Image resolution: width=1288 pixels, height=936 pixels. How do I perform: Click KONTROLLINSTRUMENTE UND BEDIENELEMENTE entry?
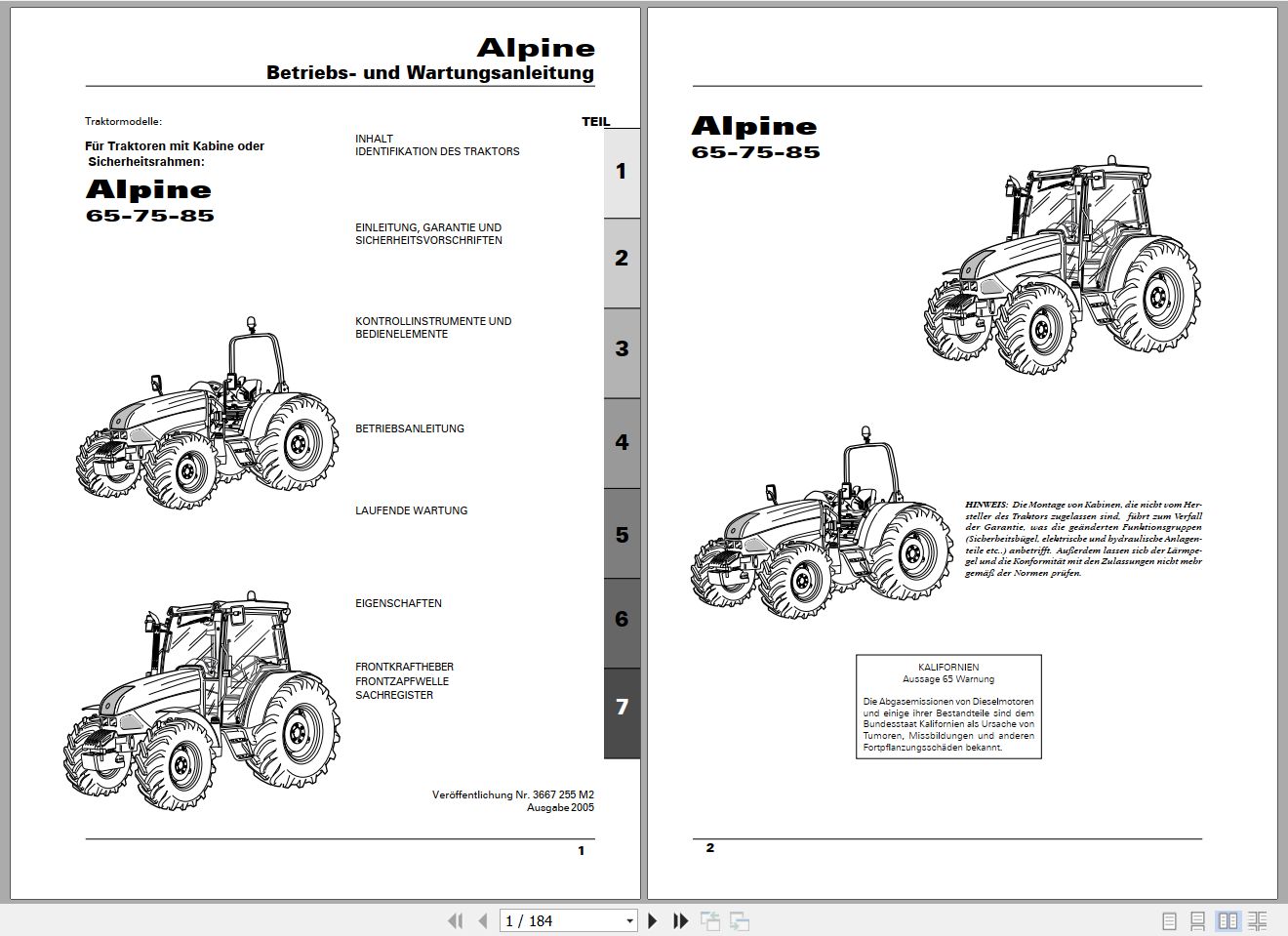[433, 328]
